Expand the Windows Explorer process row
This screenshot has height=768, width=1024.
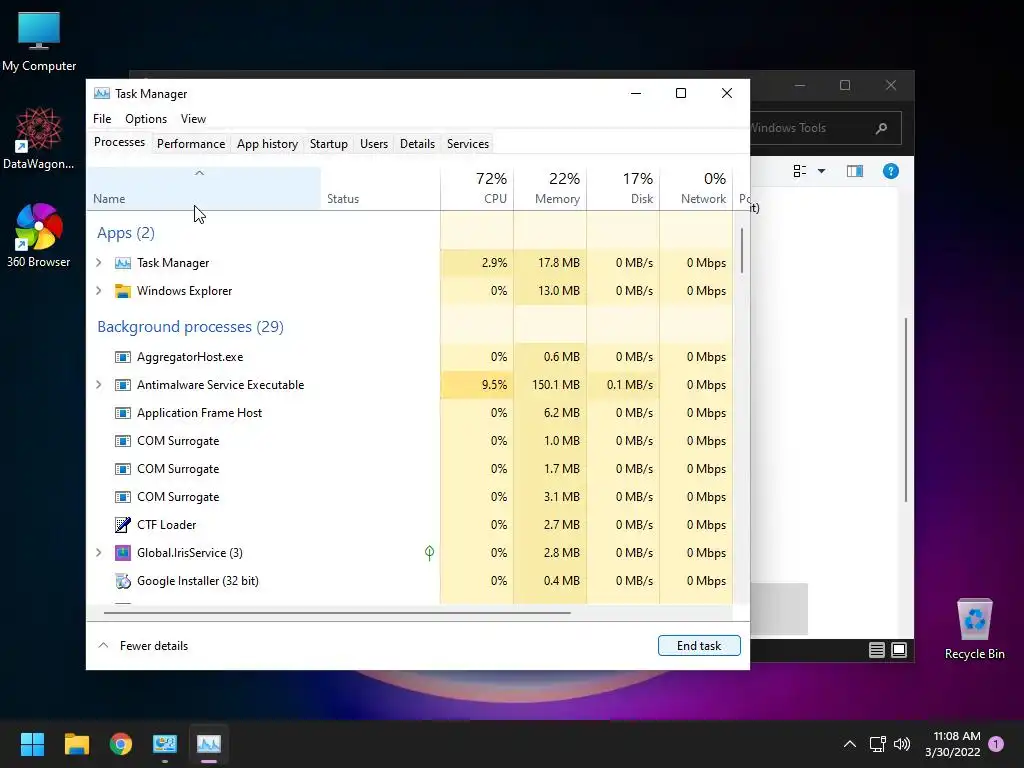tap(99, 291)
